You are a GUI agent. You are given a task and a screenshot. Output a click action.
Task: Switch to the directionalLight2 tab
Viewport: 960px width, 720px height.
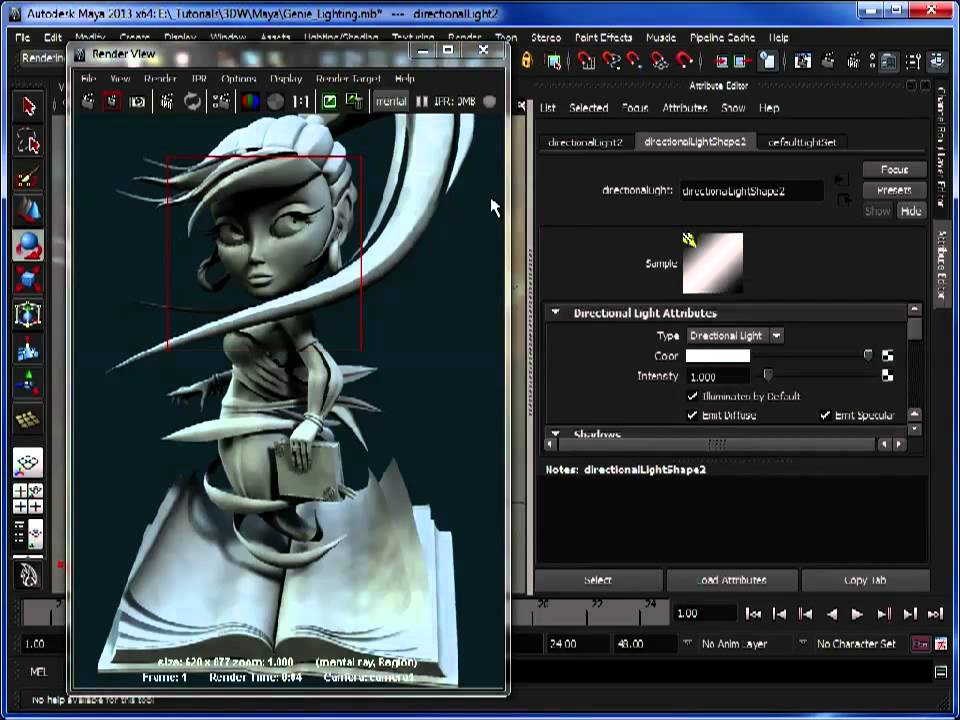point(585,142)
